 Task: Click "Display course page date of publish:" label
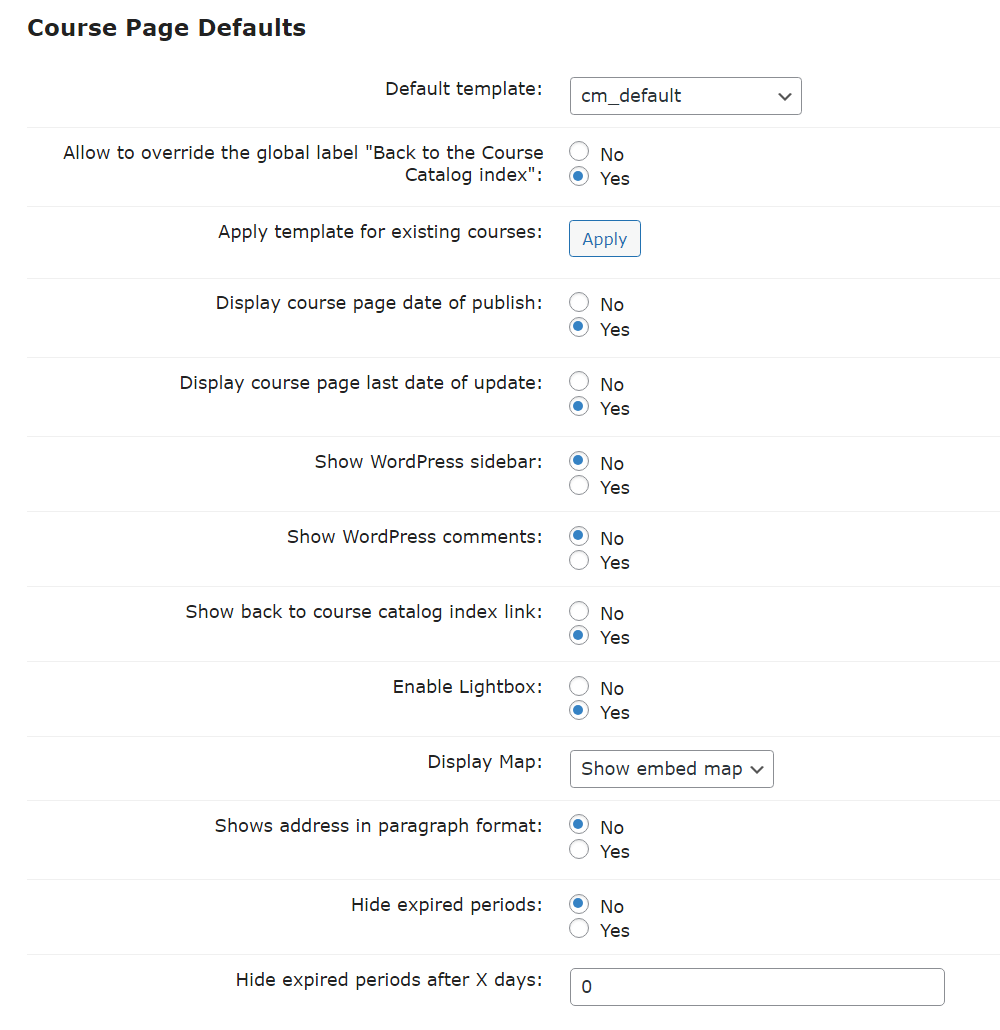click(x=379, y=303)
